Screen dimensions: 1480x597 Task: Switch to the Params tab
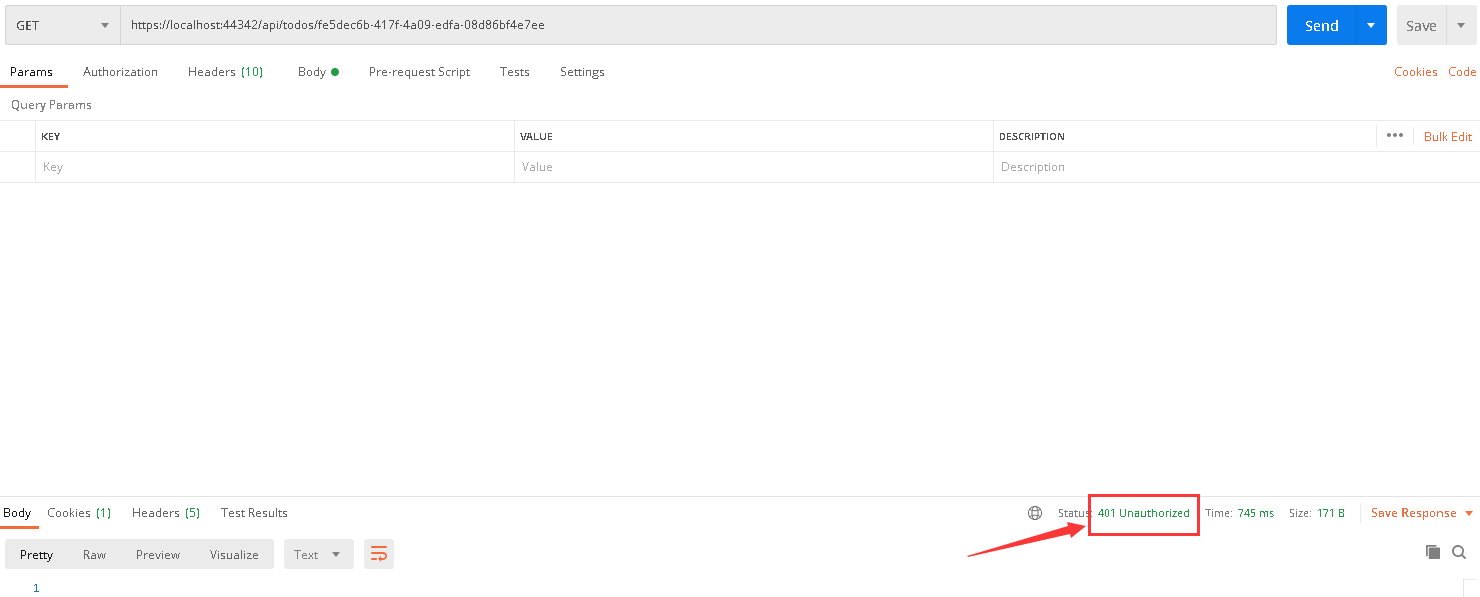coord(31,72)
